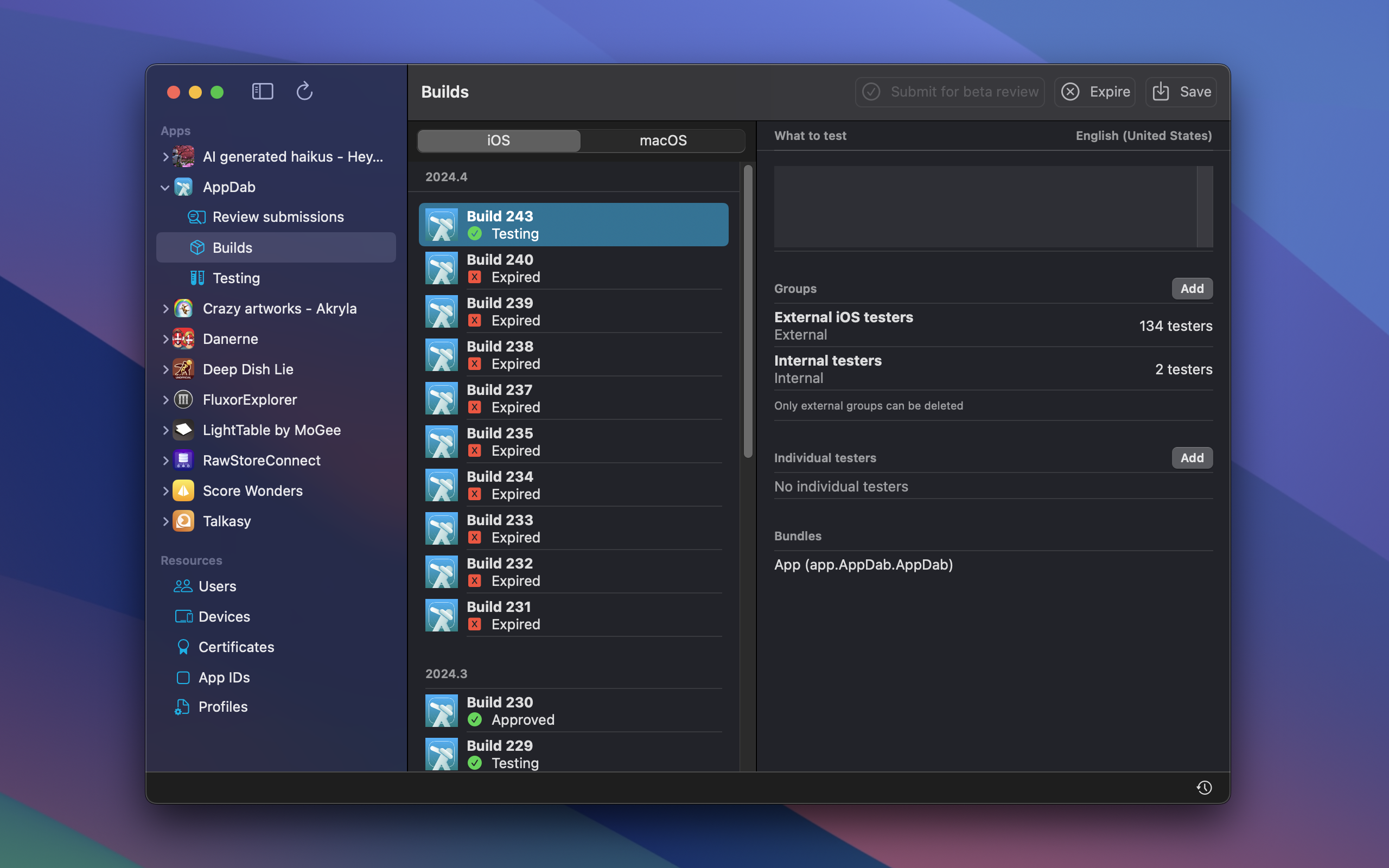1389x868 pixels.
Task: Toggle the sidebar visibility icon
Action: coord(262,91)
